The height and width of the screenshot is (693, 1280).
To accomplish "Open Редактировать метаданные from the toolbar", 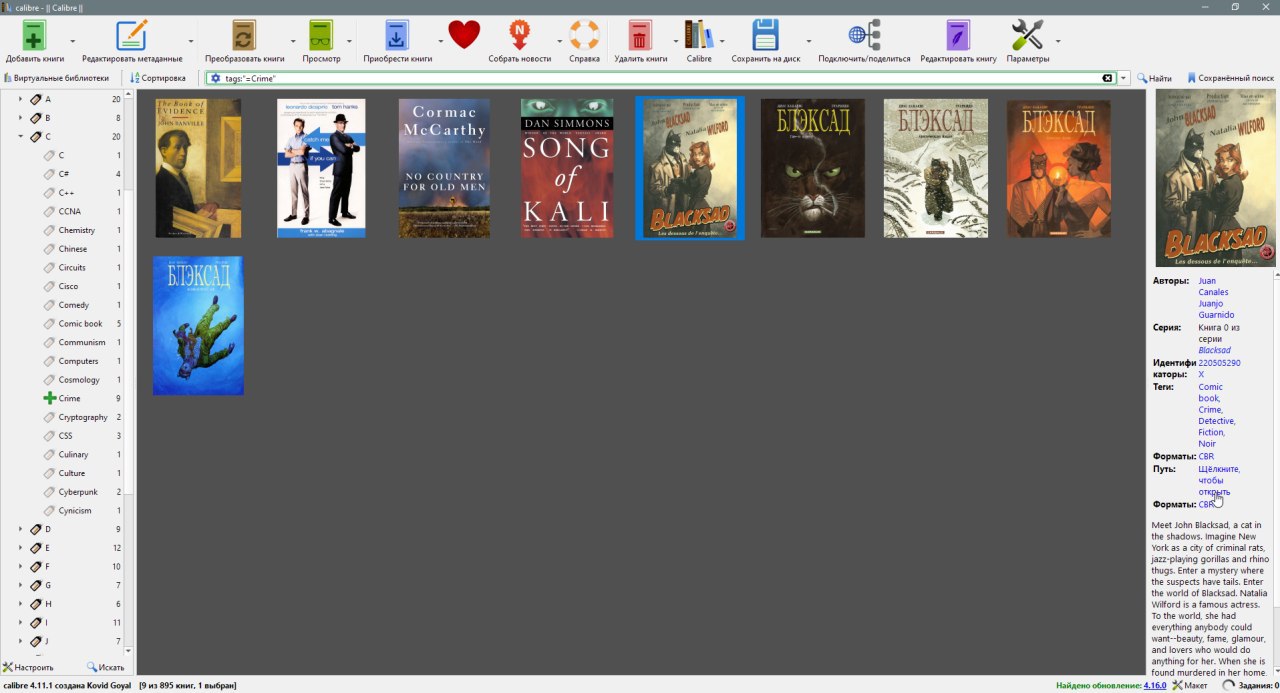I will pyautogui.click(x=131, y=35).
